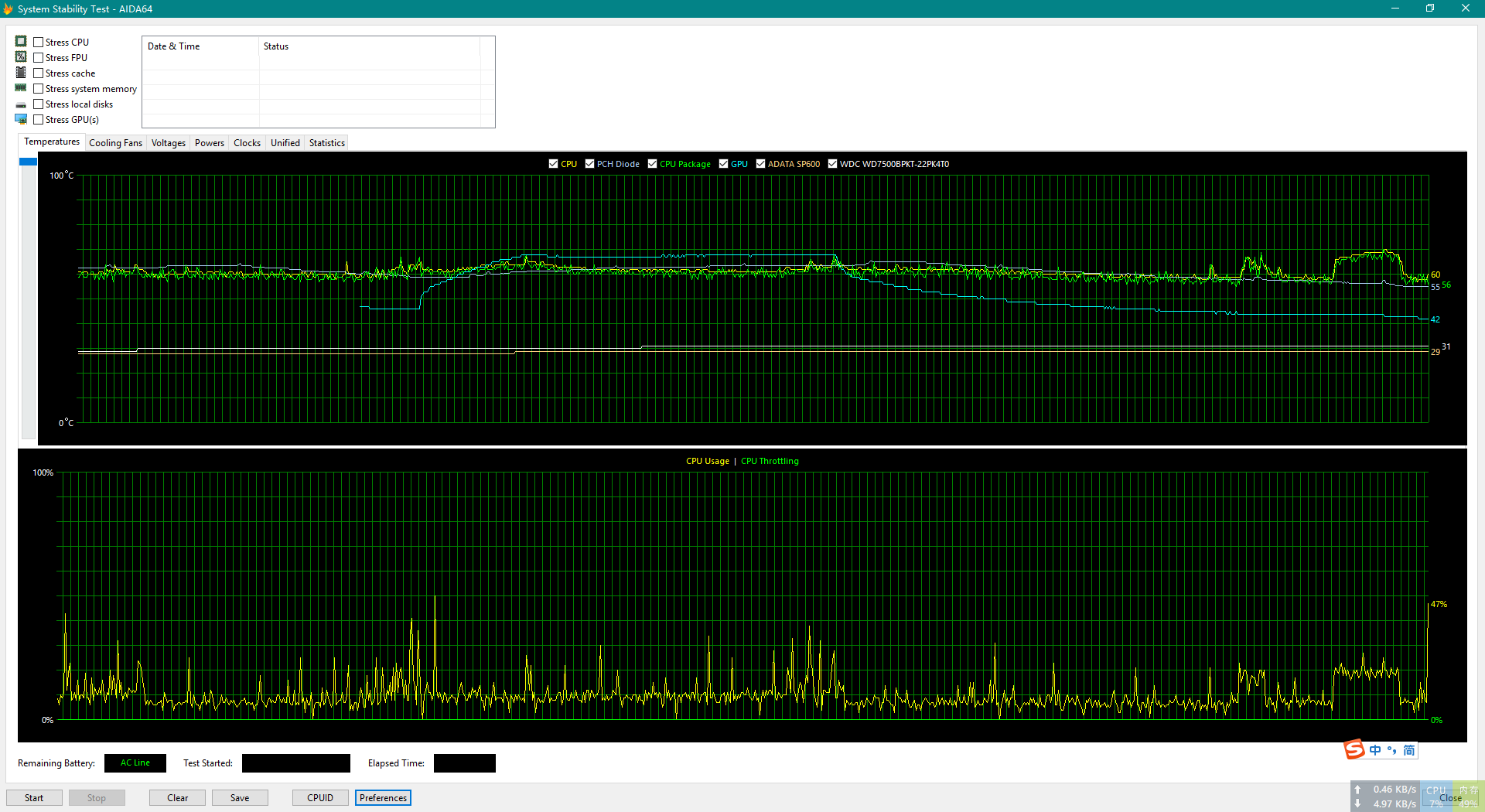The height and width of the screenshot is (812, 1485).
Task: Click the Sogou input method S icon
Action: click(1354, 749)
